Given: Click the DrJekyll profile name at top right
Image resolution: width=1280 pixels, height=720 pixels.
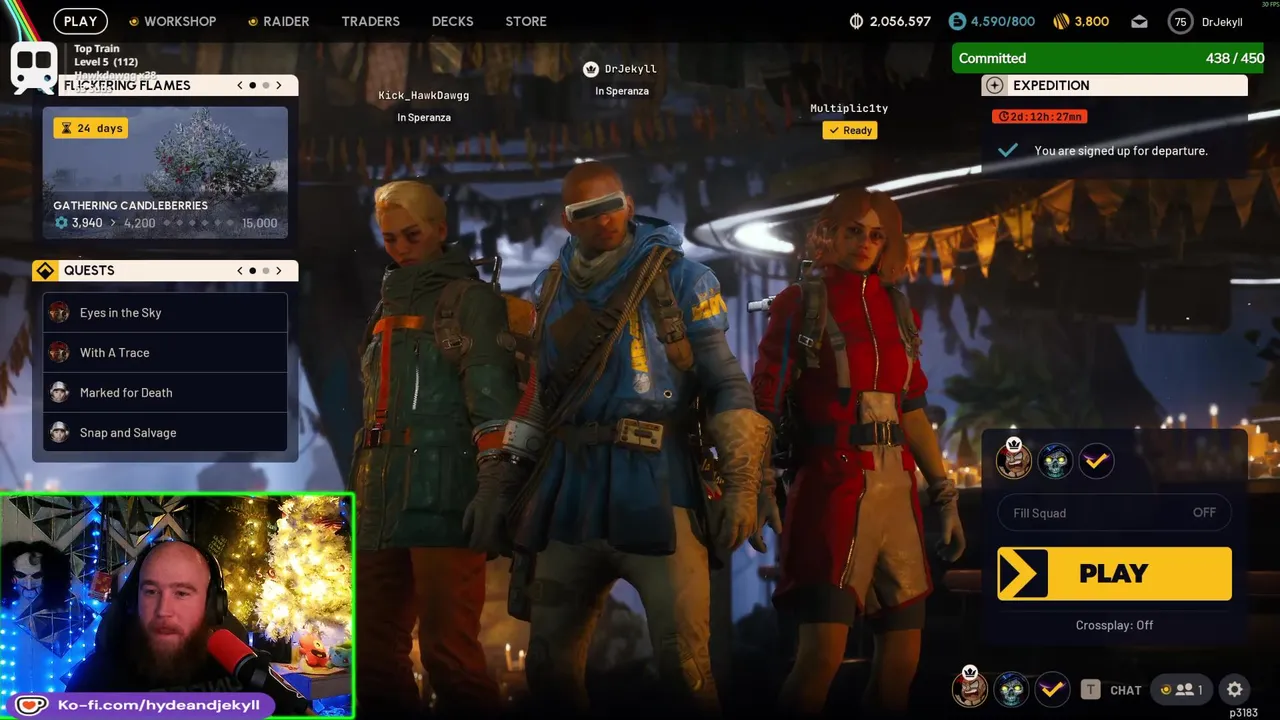Looking at the screenshot, I should pyautogui.click(x=1222, y=22).
